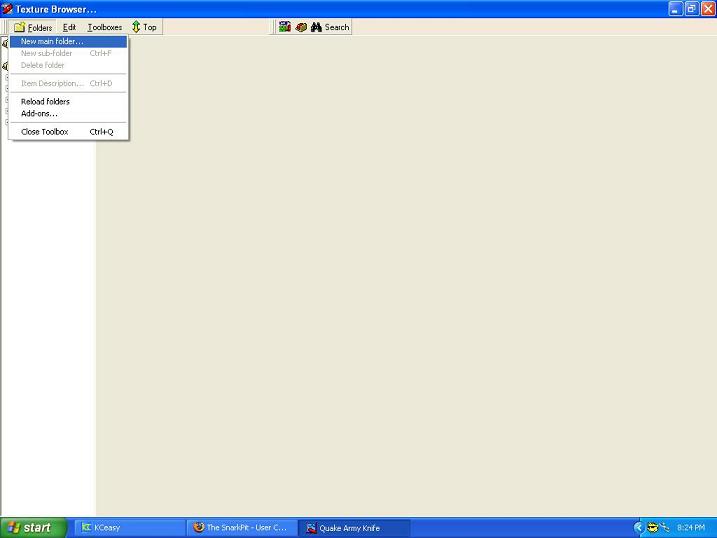The height and width of the screenshot is (538, 717).
Task: Click the Texture Browser title bar icon
Action: coord(8,9)
